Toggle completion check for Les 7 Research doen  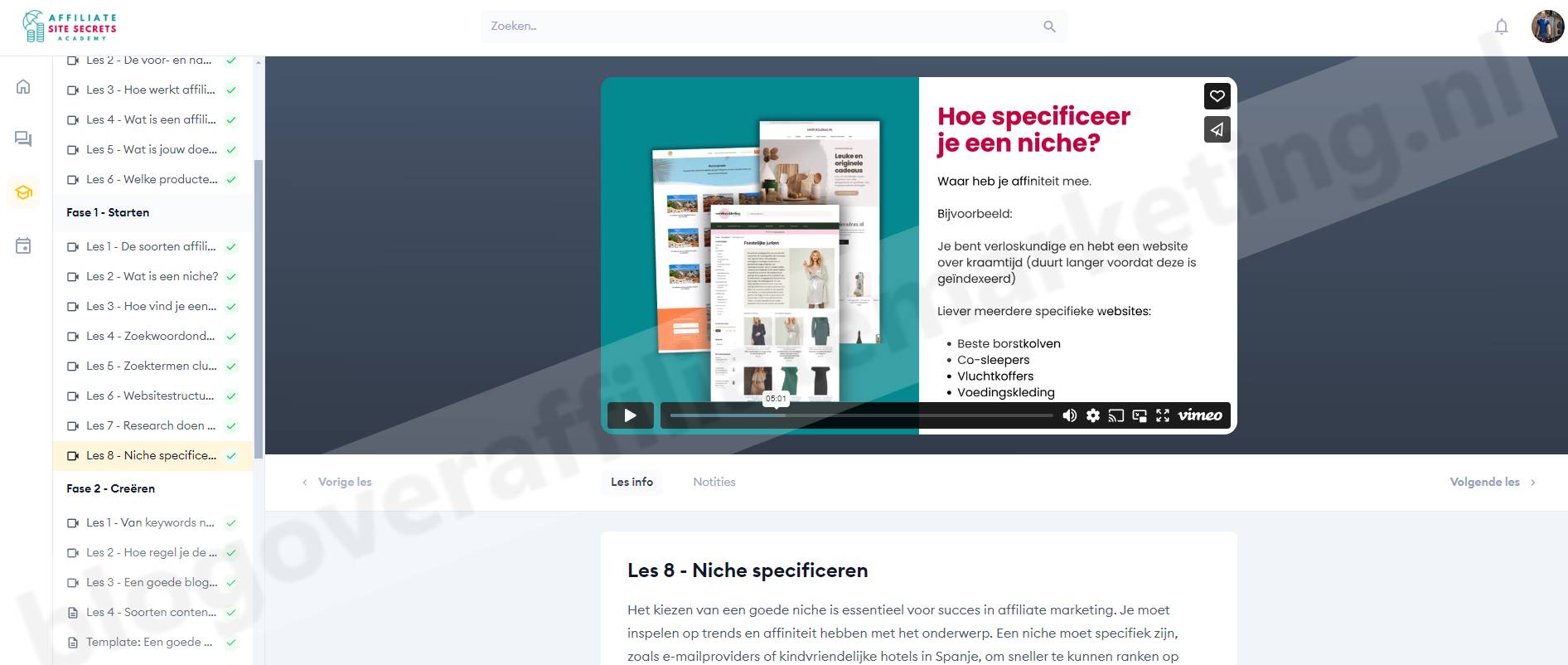pos(231,426)
